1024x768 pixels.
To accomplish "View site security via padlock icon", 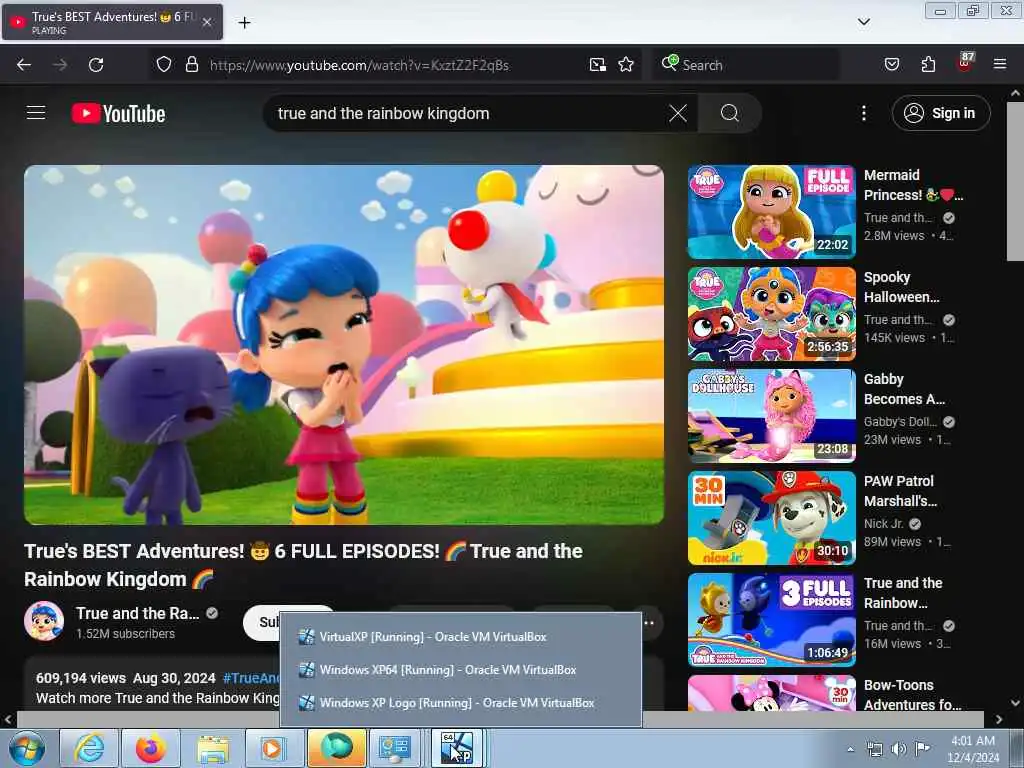I will point(191,65).
